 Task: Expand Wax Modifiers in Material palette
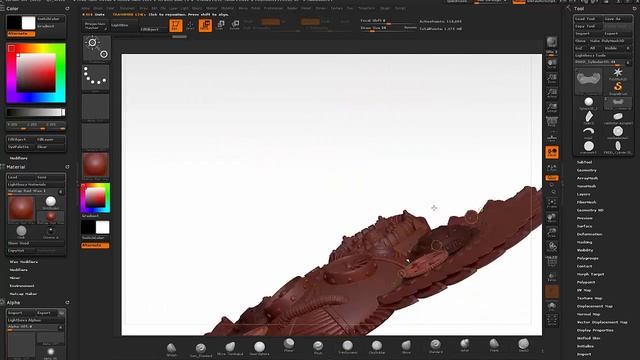click(x=24, y=262)
